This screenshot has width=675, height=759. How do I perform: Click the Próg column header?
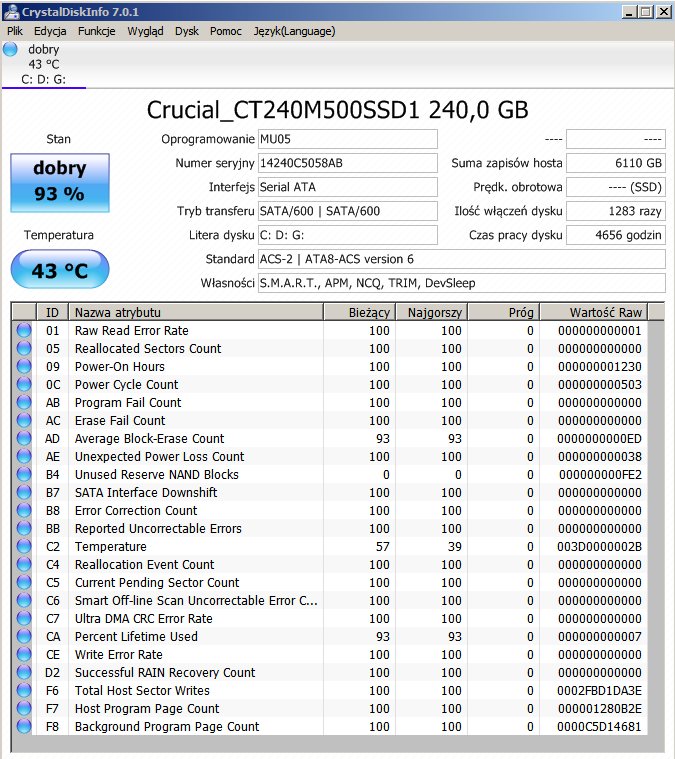click(504, 312)
